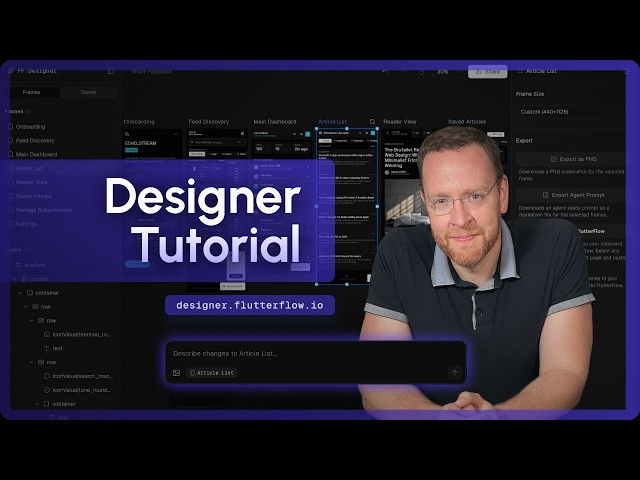The image size is (640, 480).
Task: Collapse the left sidebar using the panel icon
Action: [111, 71]
